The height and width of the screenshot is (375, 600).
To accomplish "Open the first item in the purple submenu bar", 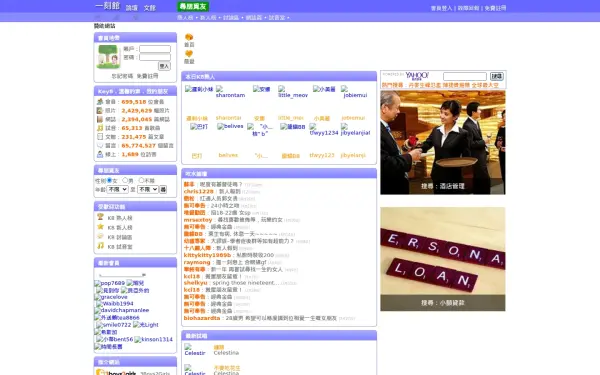I will click(185, 18).
